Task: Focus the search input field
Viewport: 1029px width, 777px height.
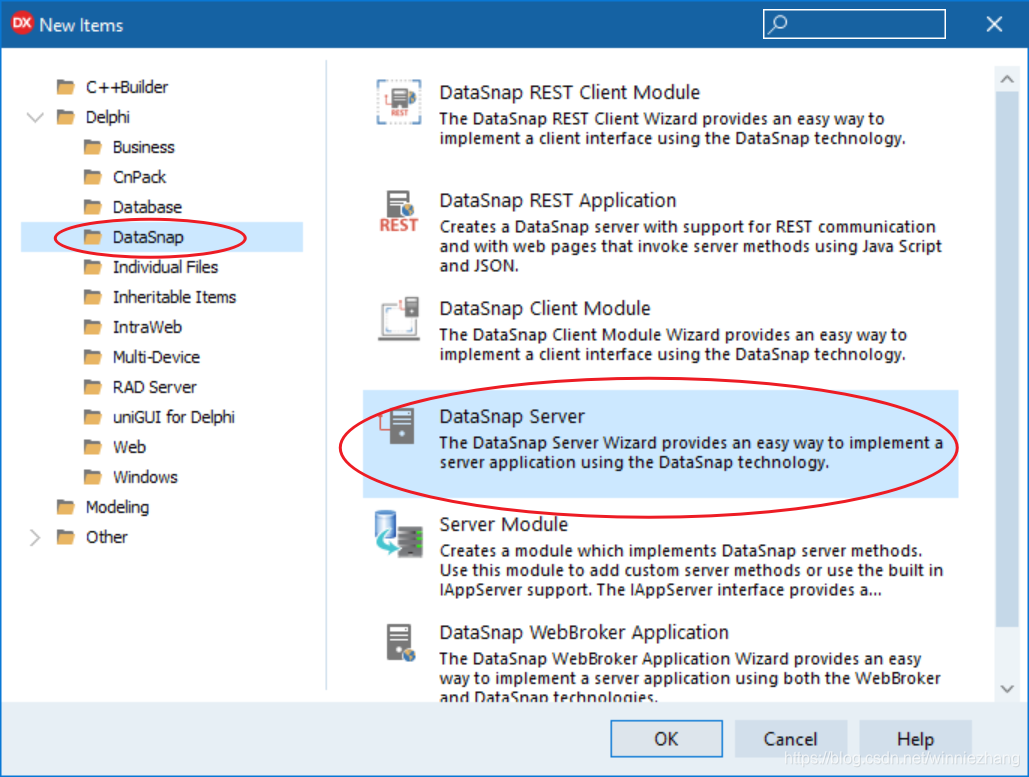Action: (x=854, y=24)
